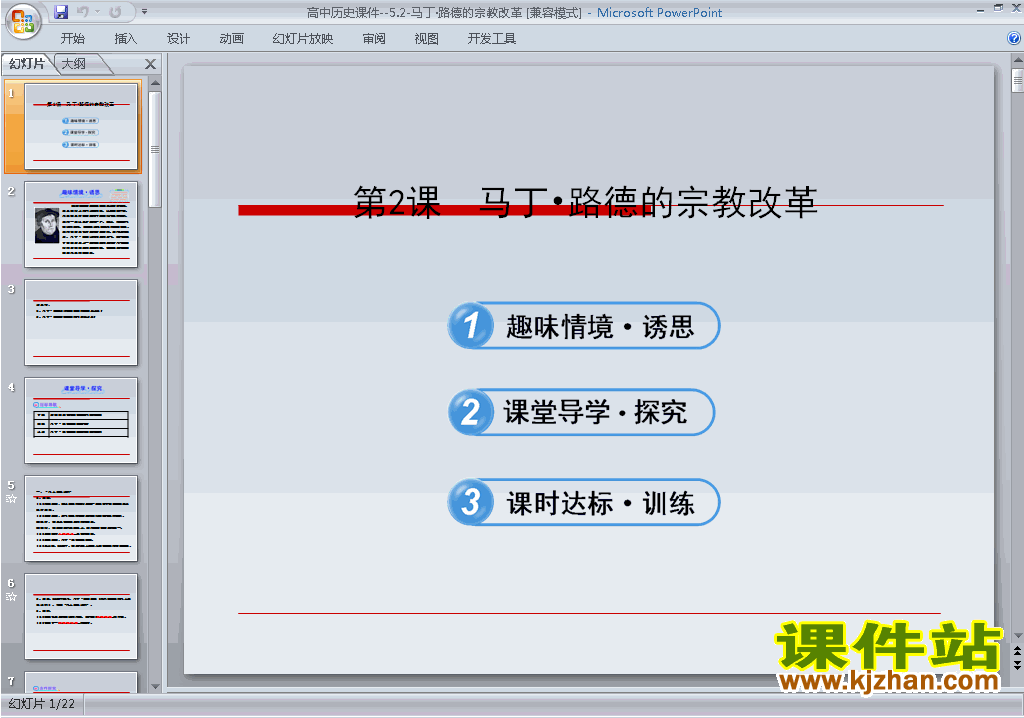The image size is (1024, 718).
Task: Switch to the 幻灯片 pane tab
Action: point(27,63)
